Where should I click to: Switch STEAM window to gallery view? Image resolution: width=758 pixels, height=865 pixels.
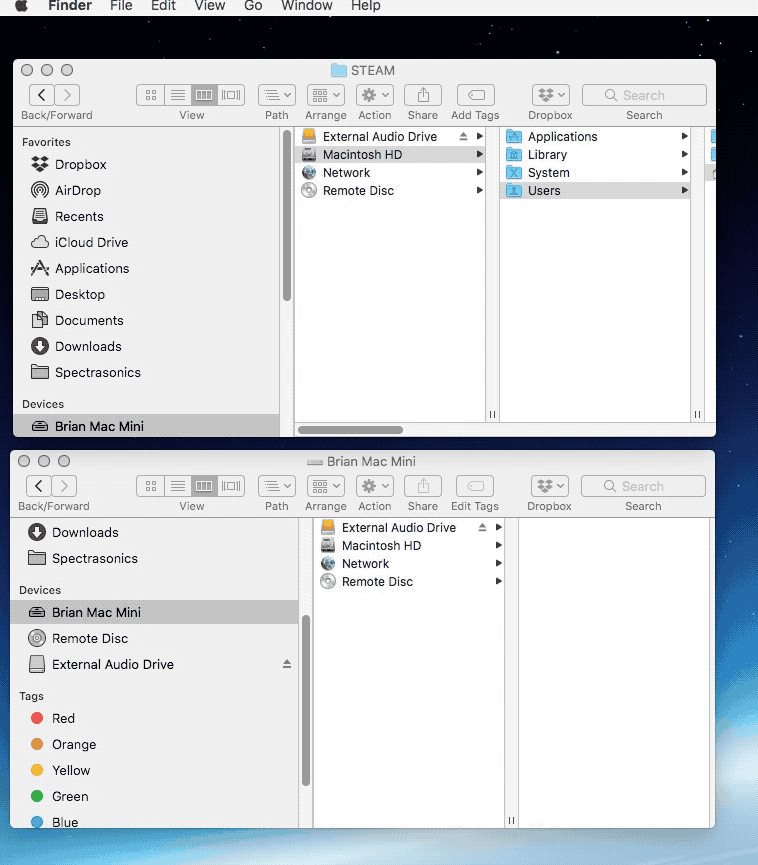pyautogui.click(x=231, y=95)
